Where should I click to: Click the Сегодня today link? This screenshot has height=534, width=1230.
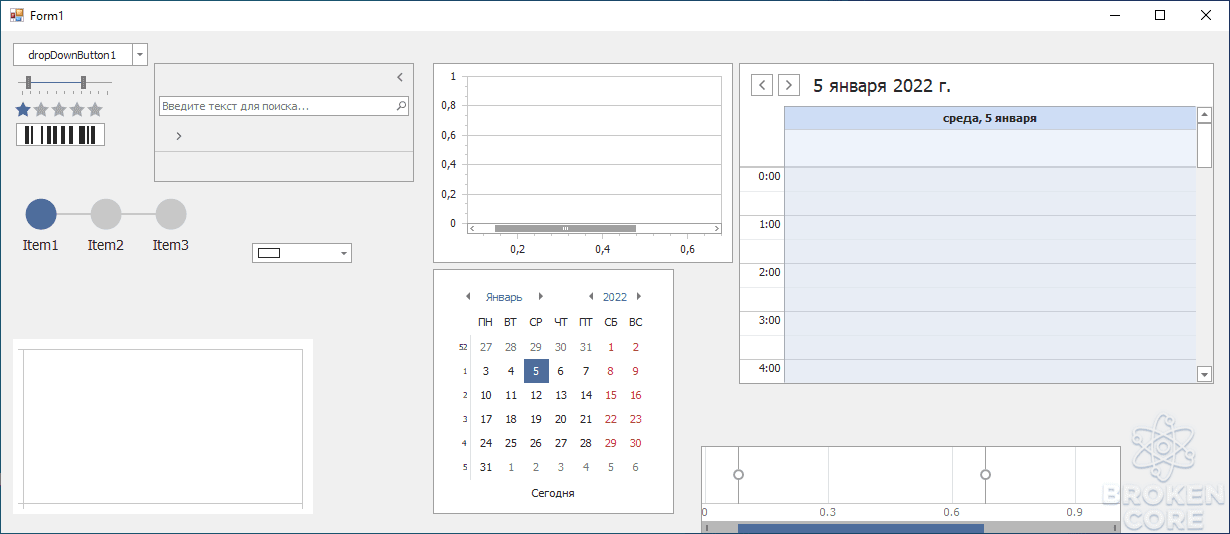[x=553, y=493]
